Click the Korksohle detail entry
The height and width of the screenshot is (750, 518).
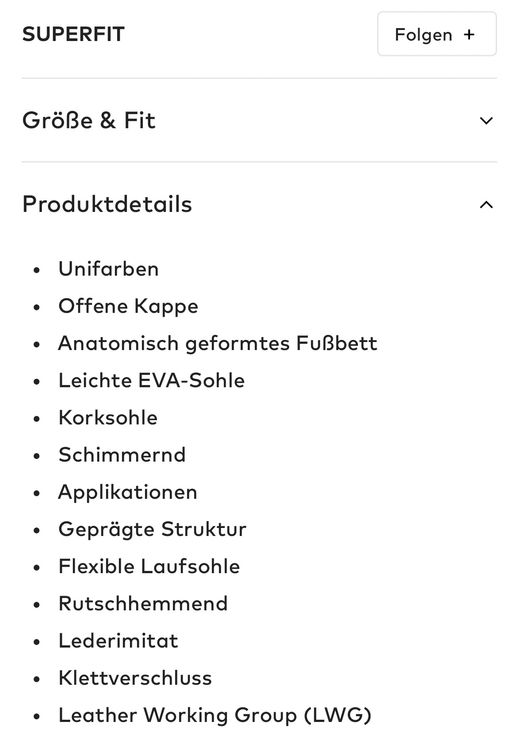point(108,418)
